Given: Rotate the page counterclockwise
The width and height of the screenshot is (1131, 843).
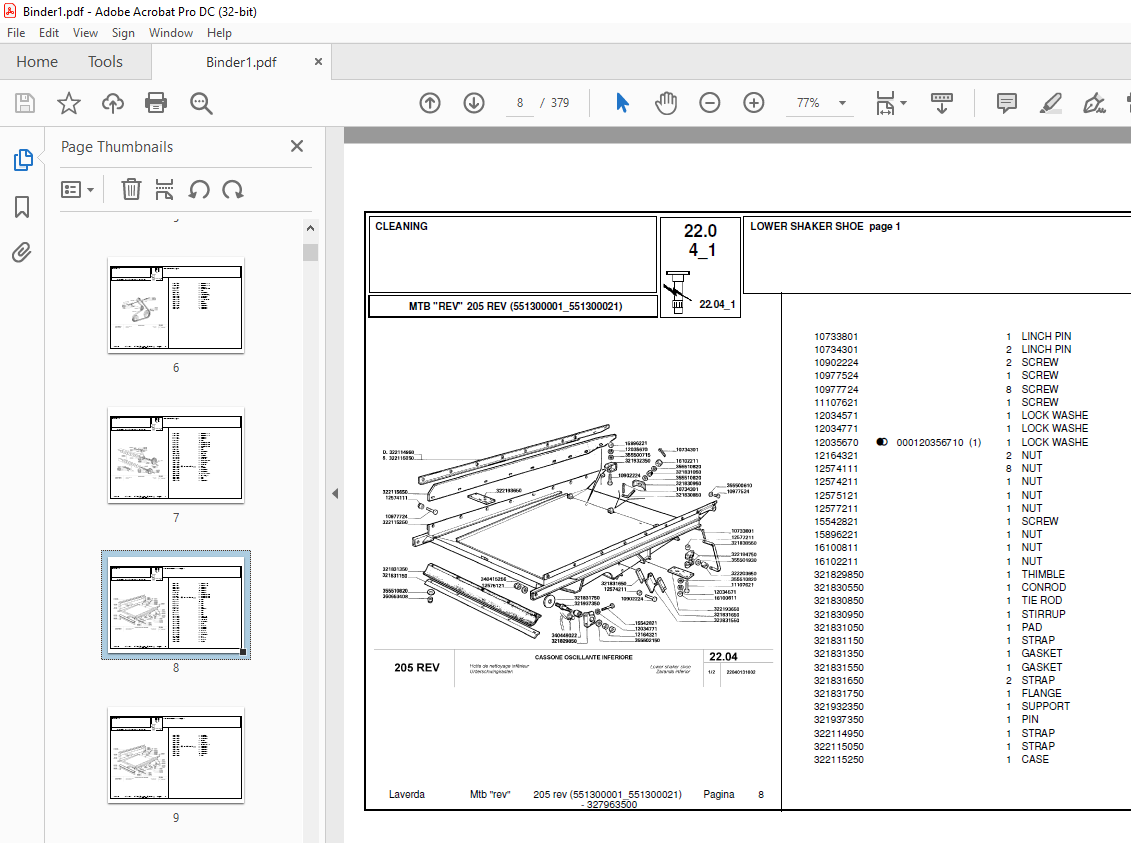Looking at the screenshot, I should pyautogui.click(x=199, y=190).
